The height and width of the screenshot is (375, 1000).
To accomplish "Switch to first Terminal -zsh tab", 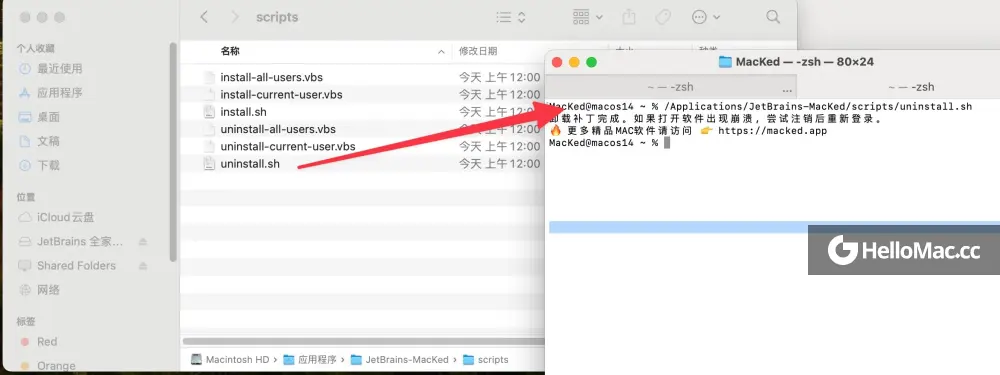I will [670, 87].
